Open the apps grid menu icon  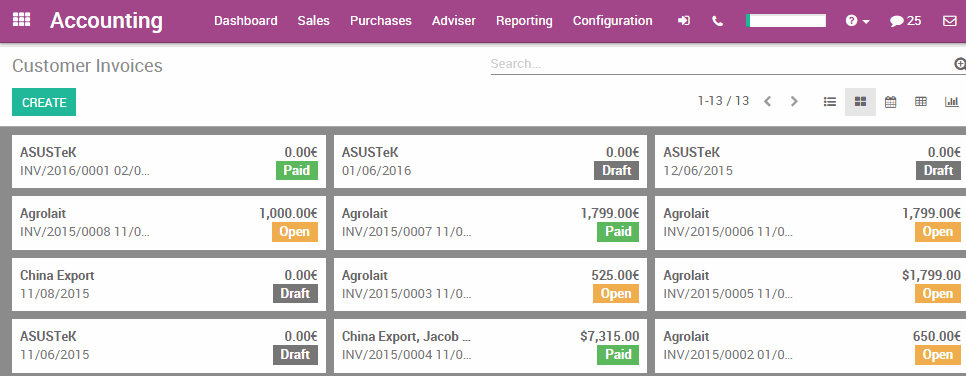[x=22, y=20]
